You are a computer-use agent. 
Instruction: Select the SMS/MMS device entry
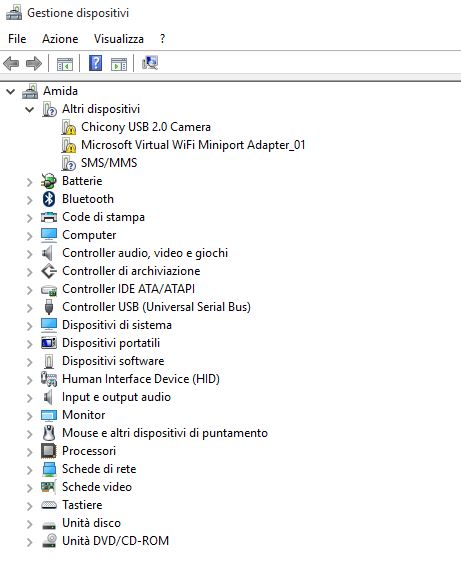(x=109, y=163)
